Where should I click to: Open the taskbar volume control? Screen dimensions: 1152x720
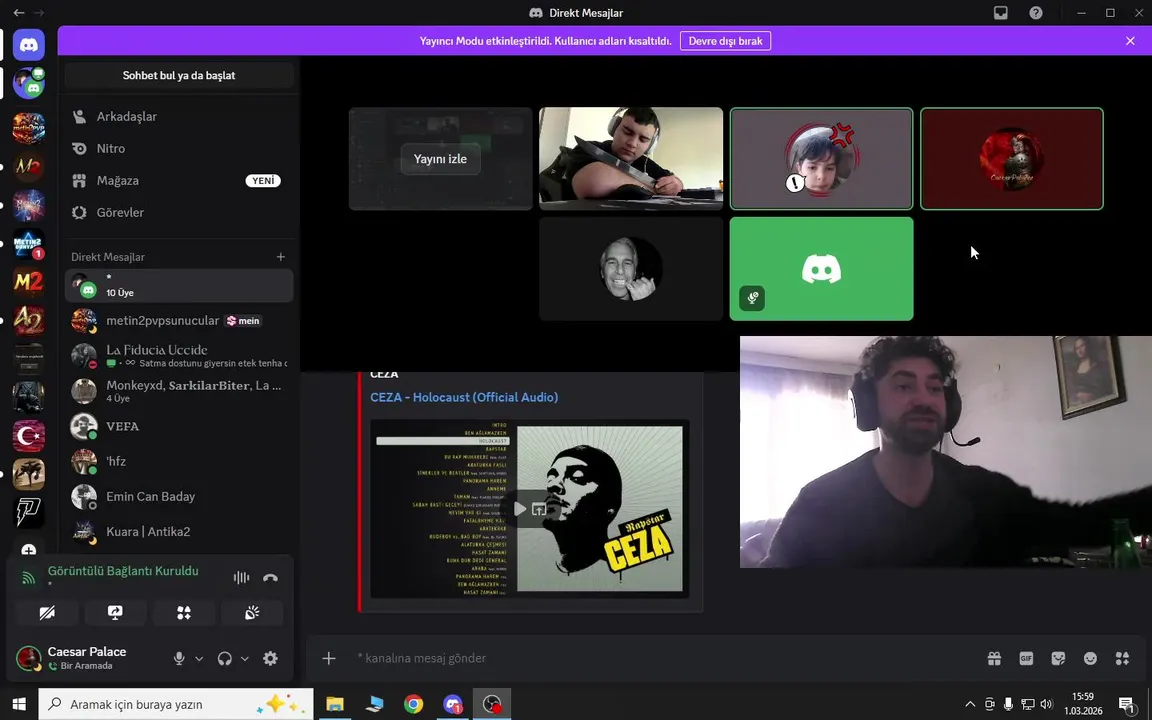[1046, 704]
